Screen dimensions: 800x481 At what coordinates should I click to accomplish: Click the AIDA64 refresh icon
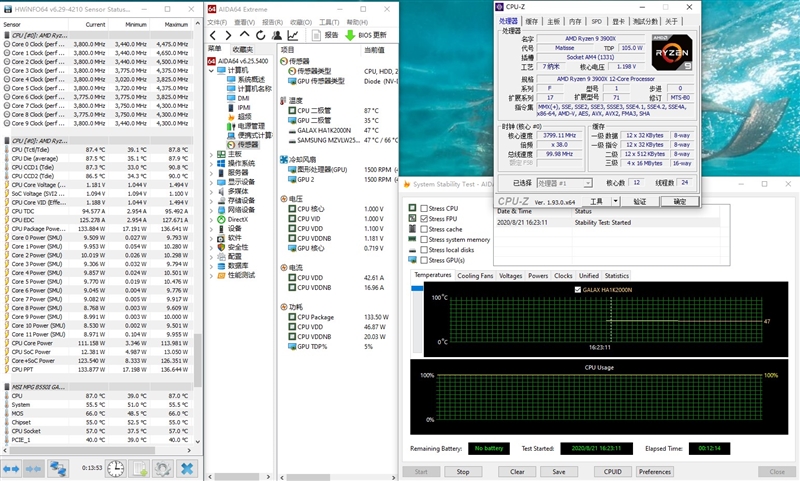[x=261, y=35]
